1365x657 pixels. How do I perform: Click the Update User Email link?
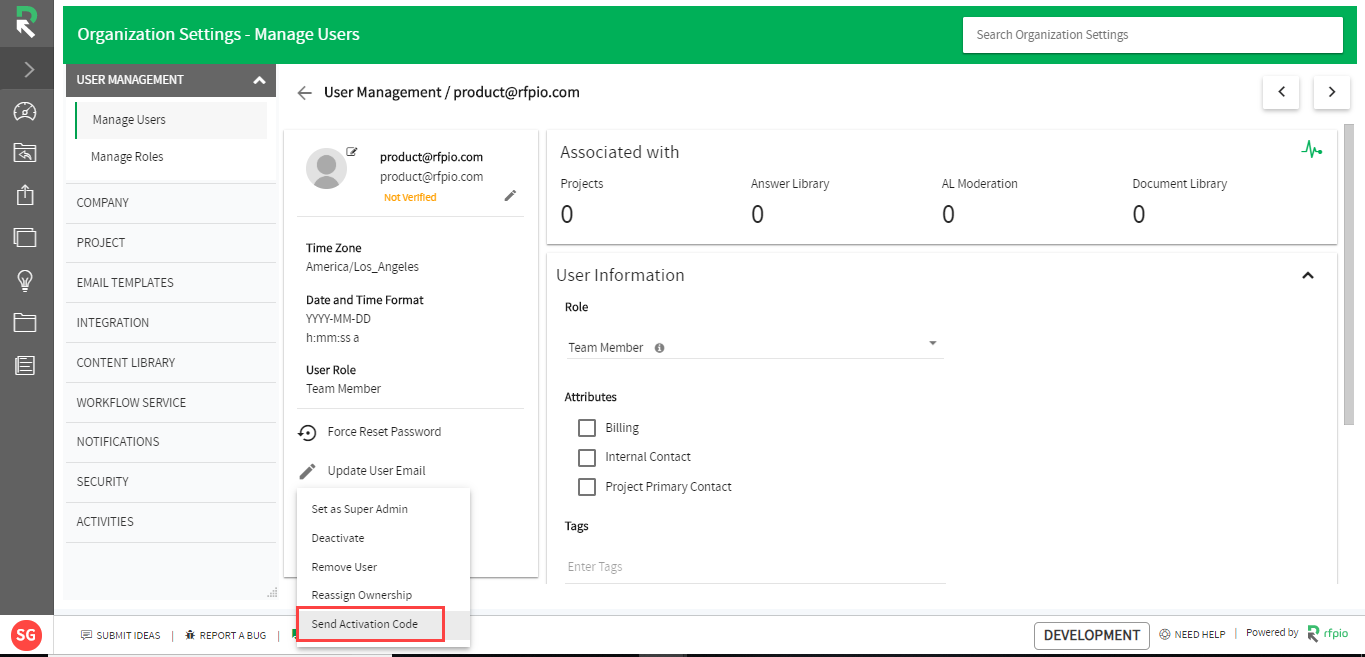pos(376,471)
